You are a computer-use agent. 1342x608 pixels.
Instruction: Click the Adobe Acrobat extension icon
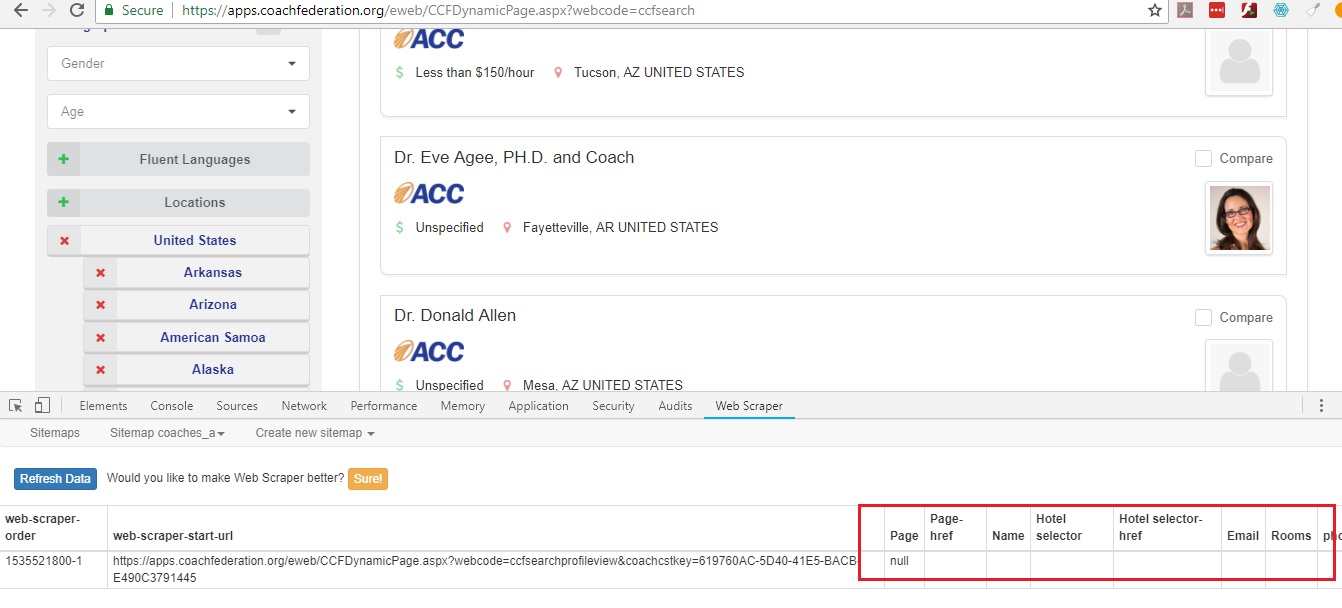pyautogui.click(x=1184, y=10)
